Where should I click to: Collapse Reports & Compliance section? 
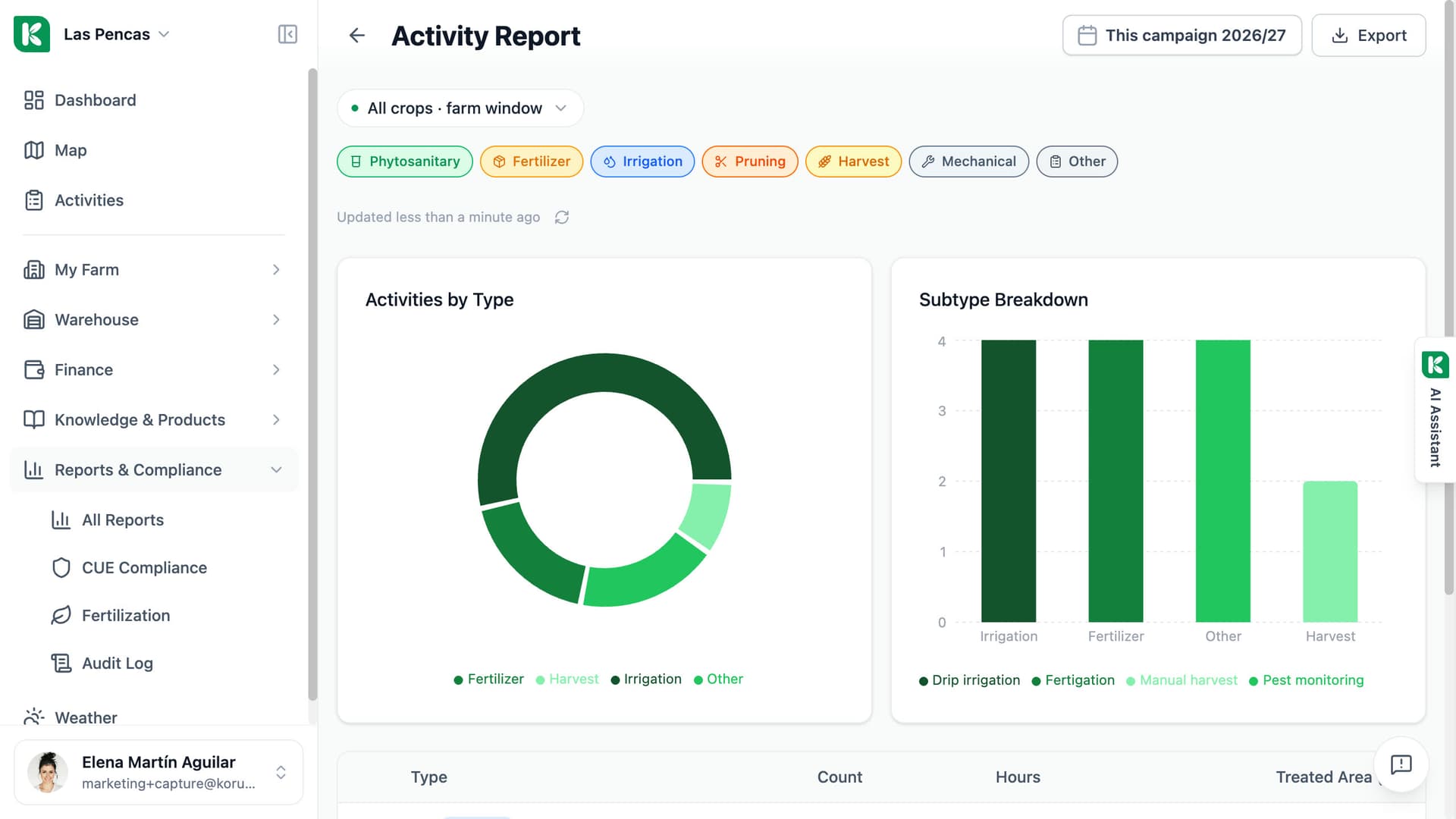155,470
